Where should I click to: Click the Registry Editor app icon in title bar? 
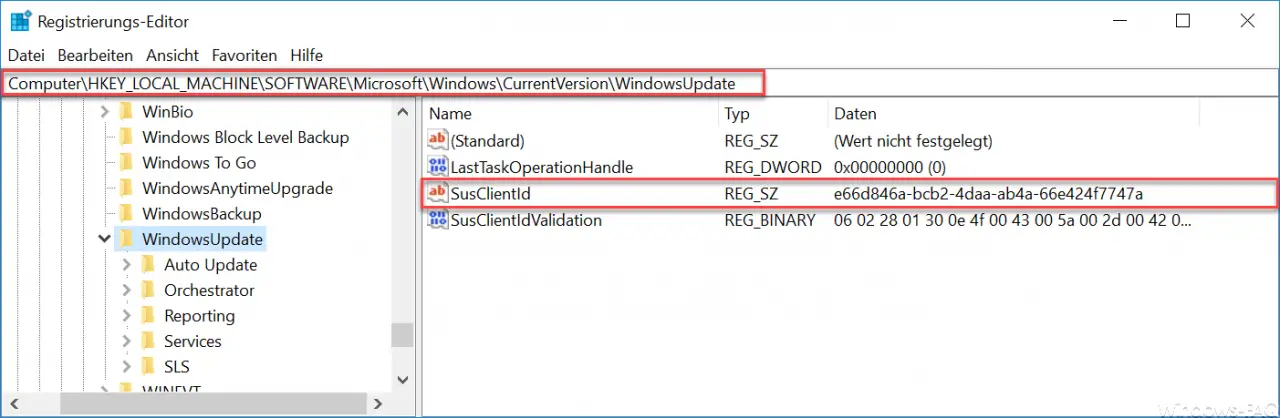point(21,21)
